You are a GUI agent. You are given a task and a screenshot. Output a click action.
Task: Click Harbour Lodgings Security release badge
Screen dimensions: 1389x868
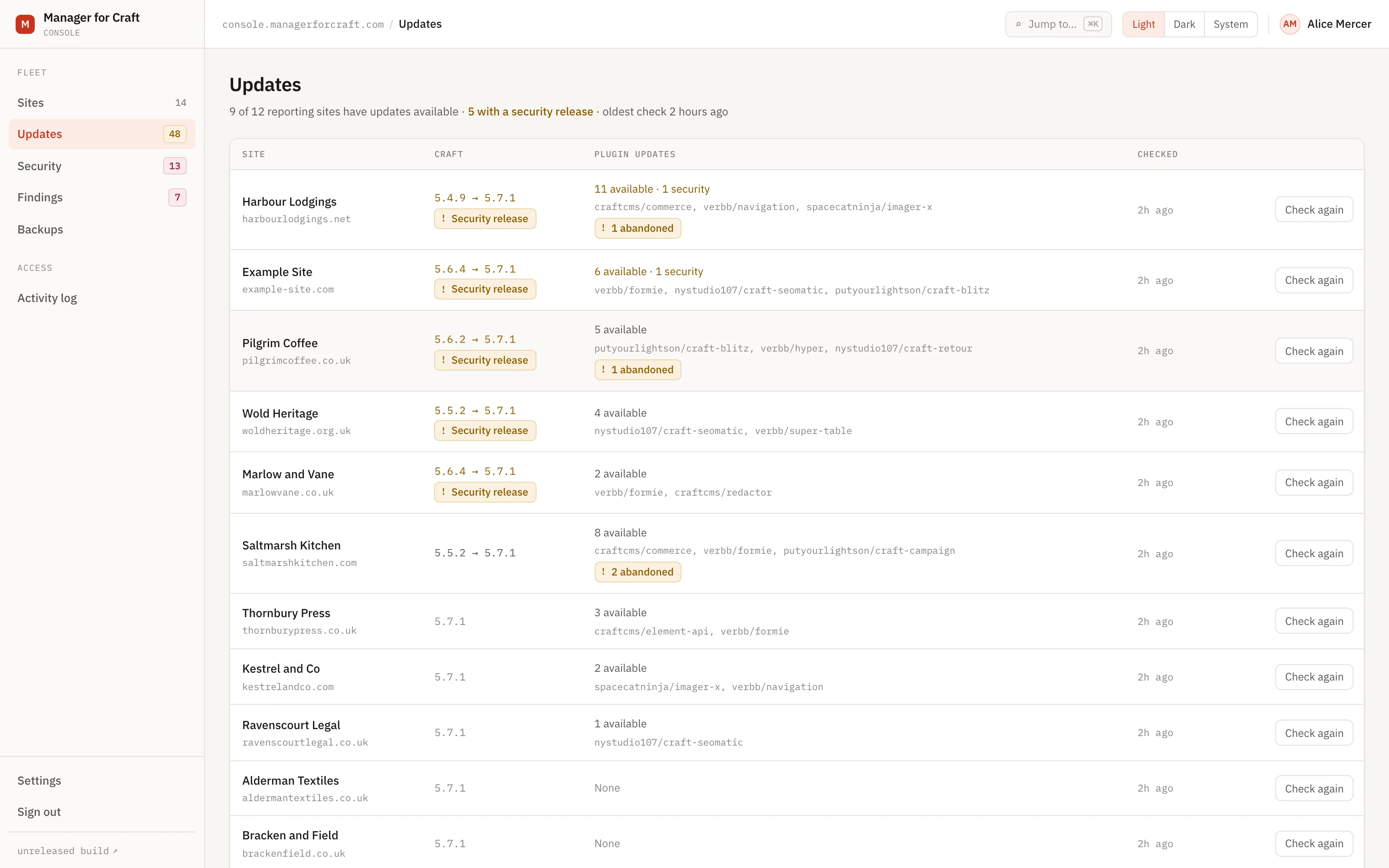[485, 219]
